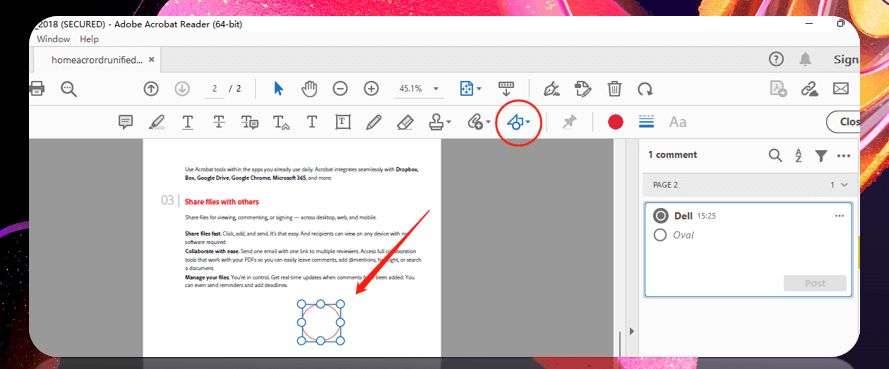The width and height of the screenshot is (889, 369).
Task: Go to next page arrow
Action: pos(181,89)
